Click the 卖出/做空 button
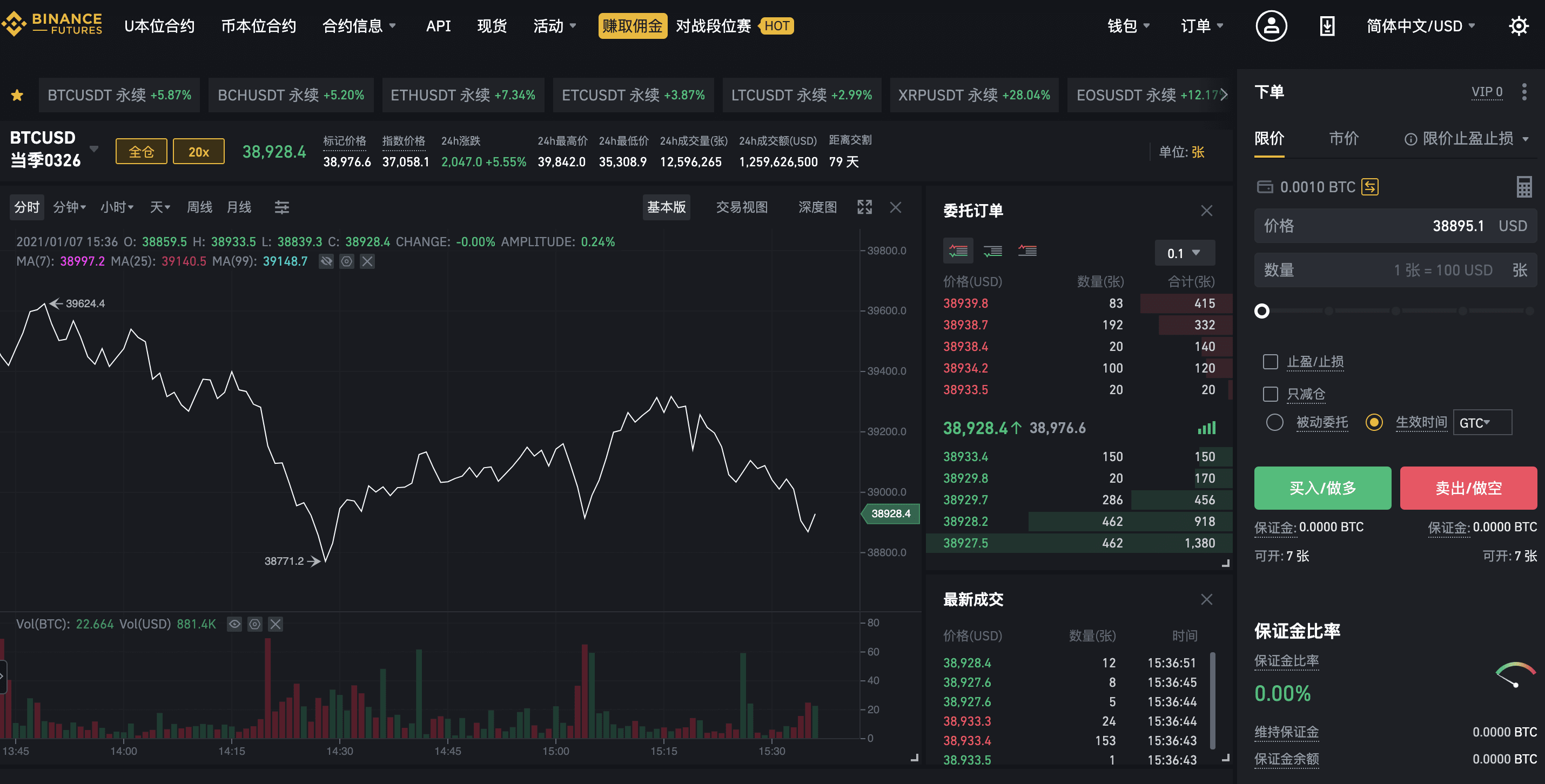Image resolution: width=1545 pixels, height=784 pixels. [1468, 488]
